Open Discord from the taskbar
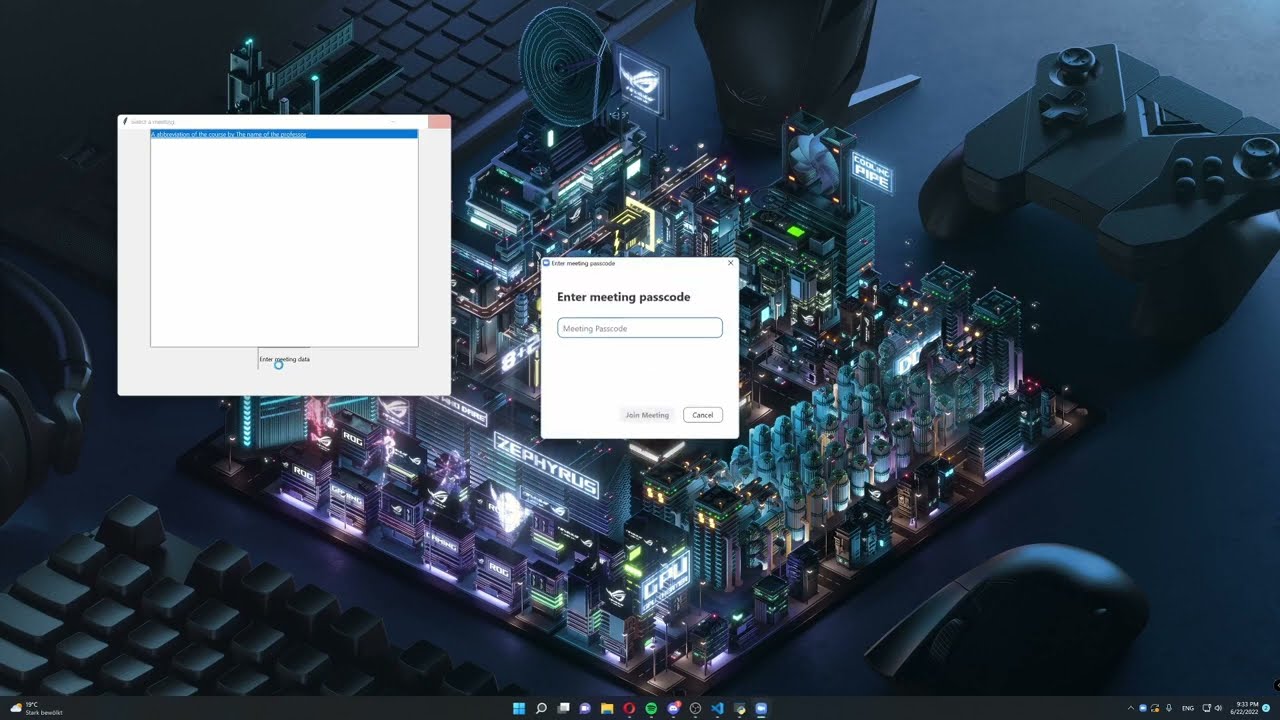 (x=673, y=708)
